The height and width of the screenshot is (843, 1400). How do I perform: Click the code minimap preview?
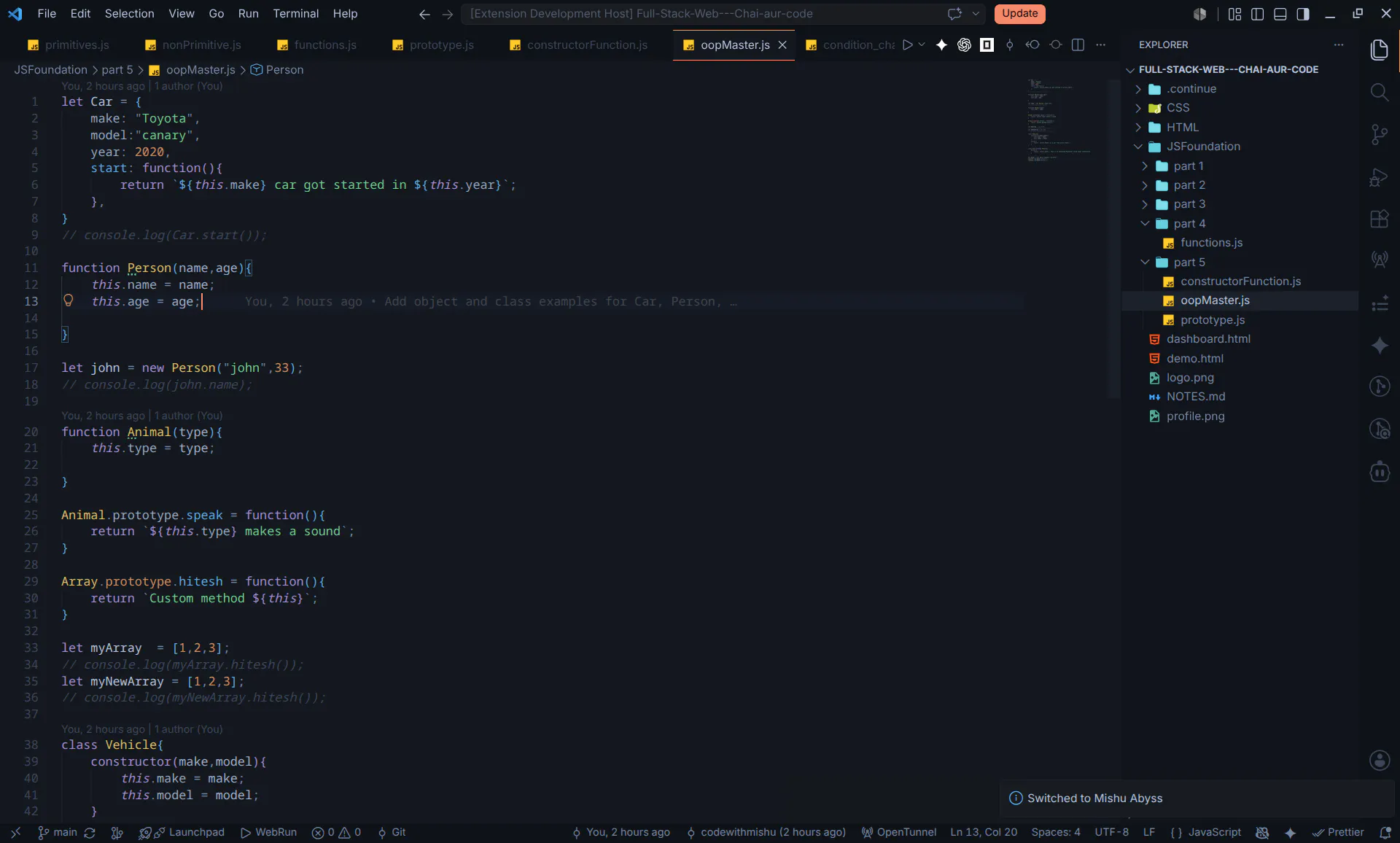pyautogui.click(x=1059, y=121)
